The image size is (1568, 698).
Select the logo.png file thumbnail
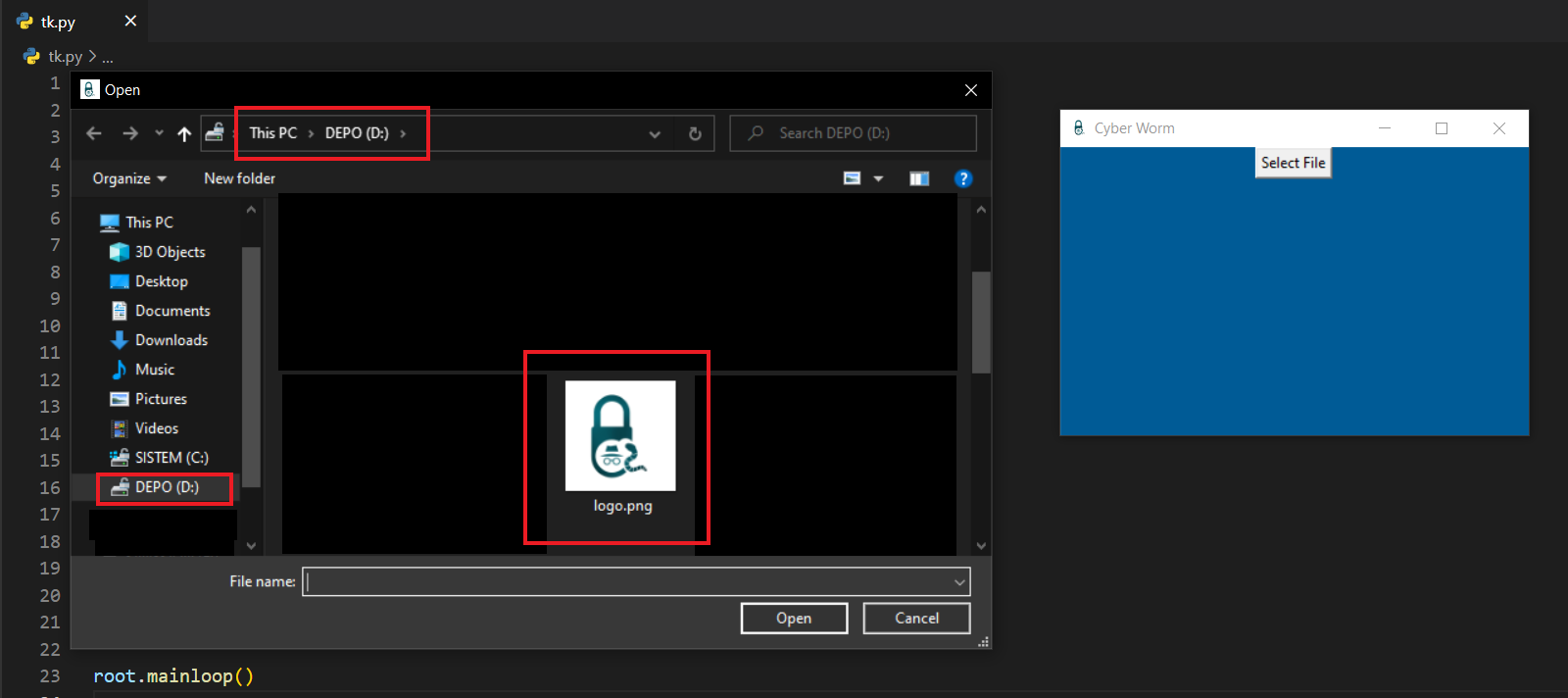(x=620, y=436)
